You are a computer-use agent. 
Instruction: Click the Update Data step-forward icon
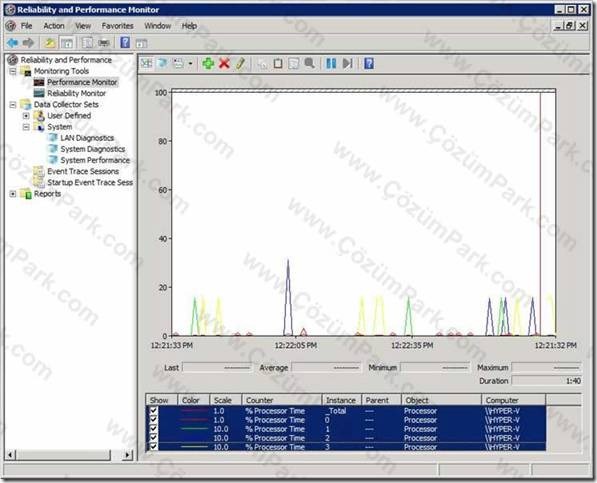(347, 63)
